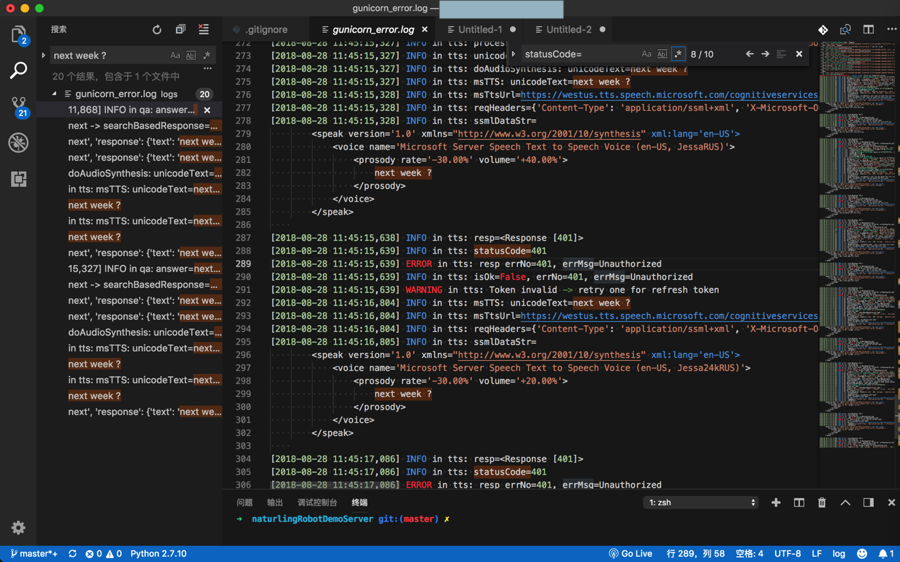Open the Explorer view in activity bar
The image size is (900, 562).
(18, 35)
